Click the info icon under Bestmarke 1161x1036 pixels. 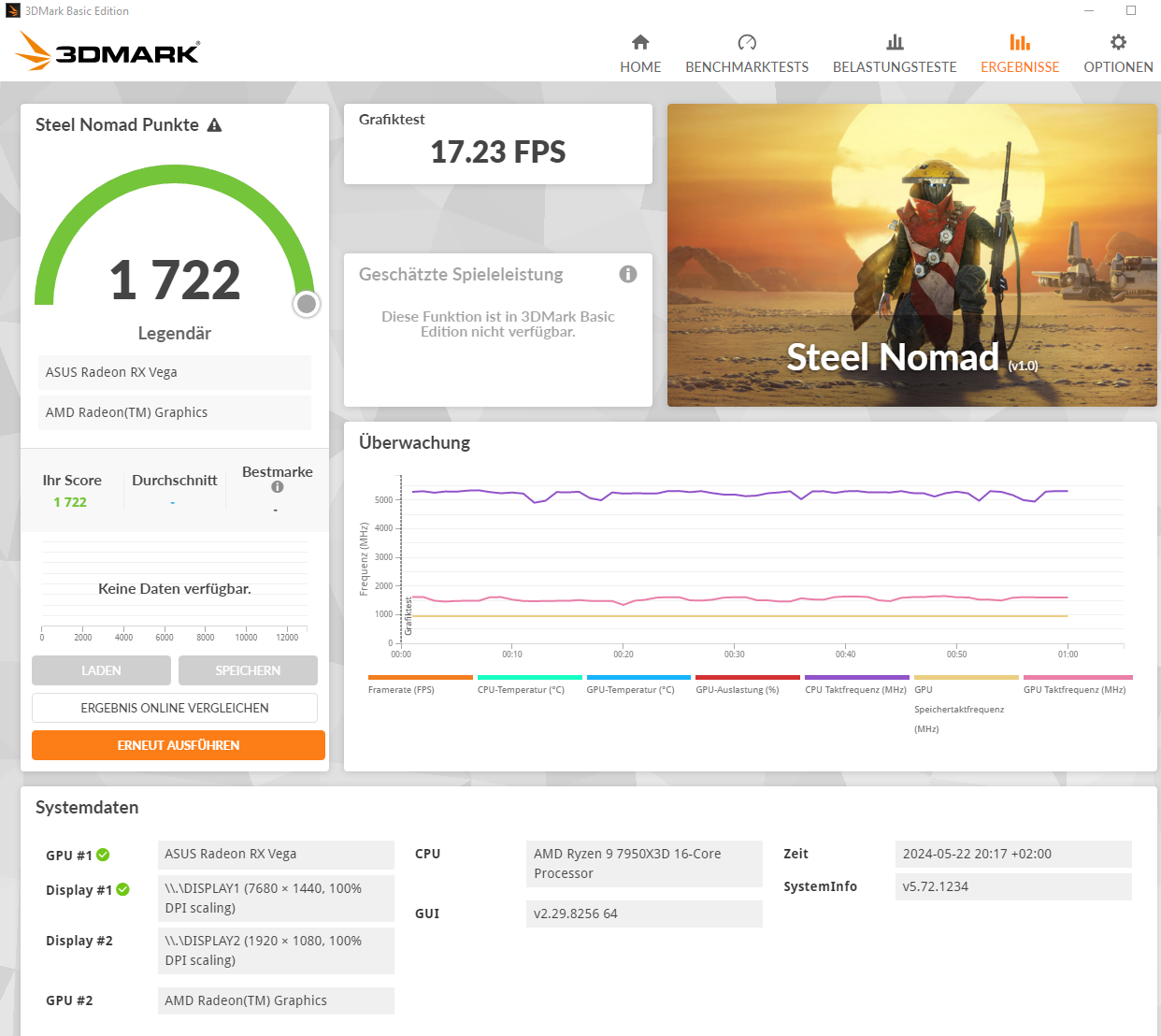click(x=278, y=487)
